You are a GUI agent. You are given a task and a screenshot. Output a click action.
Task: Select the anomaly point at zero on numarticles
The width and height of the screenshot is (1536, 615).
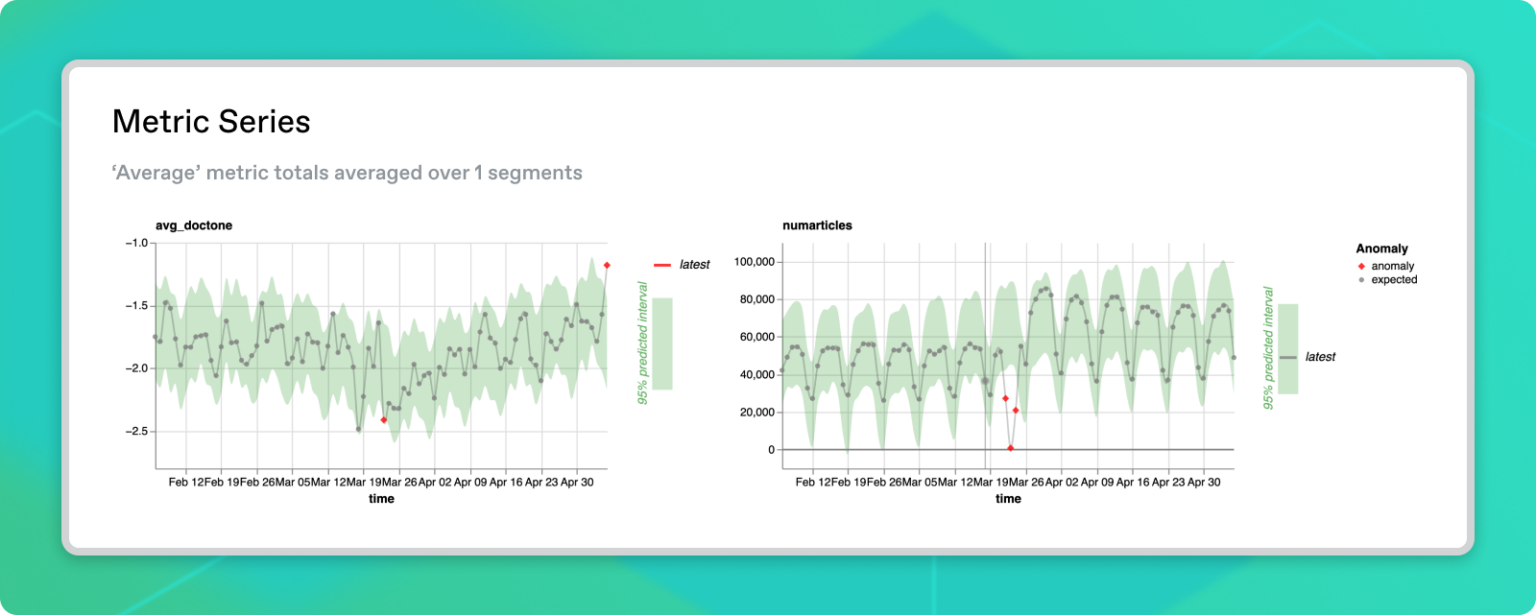coord(1010,449)
